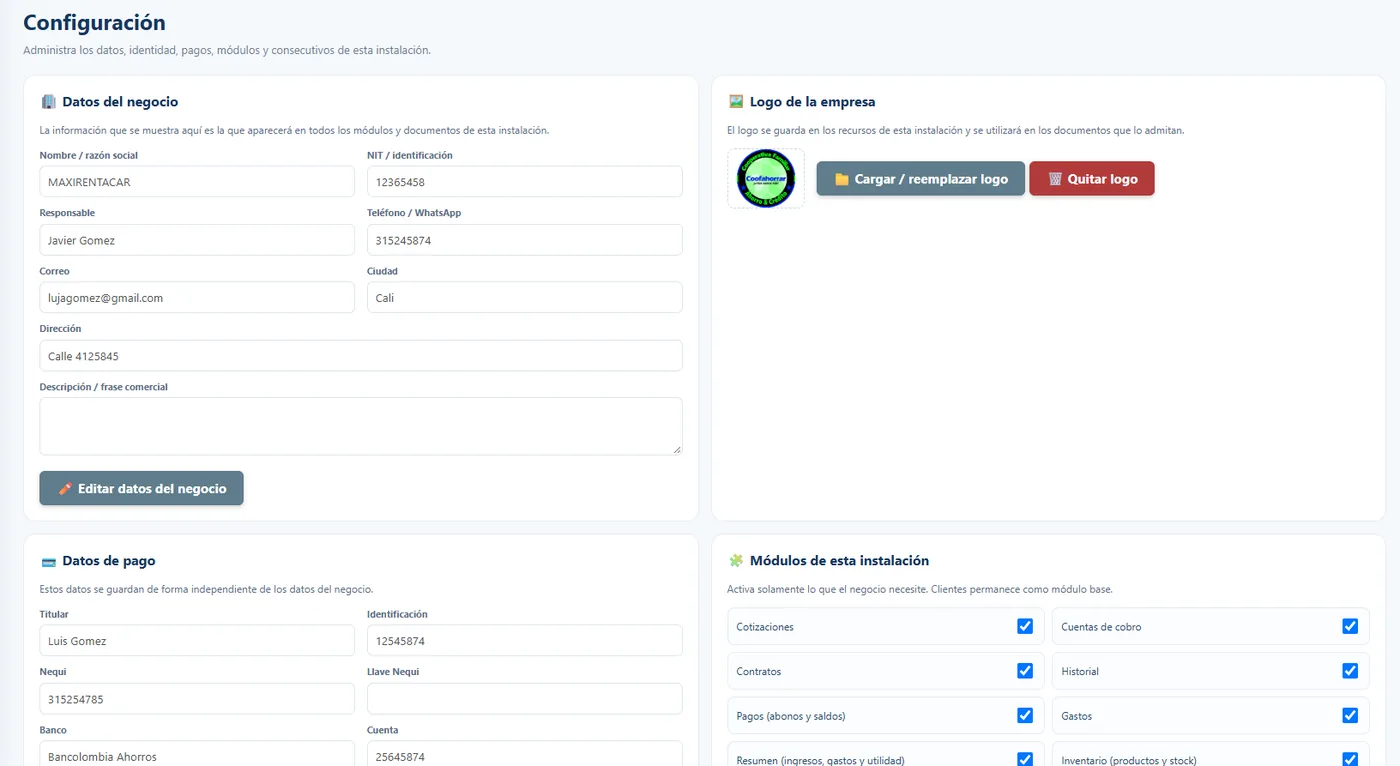Click the picture icon beside Logo de la empresa
Viewport: 1400px width, 766px height.
[736, 102]
